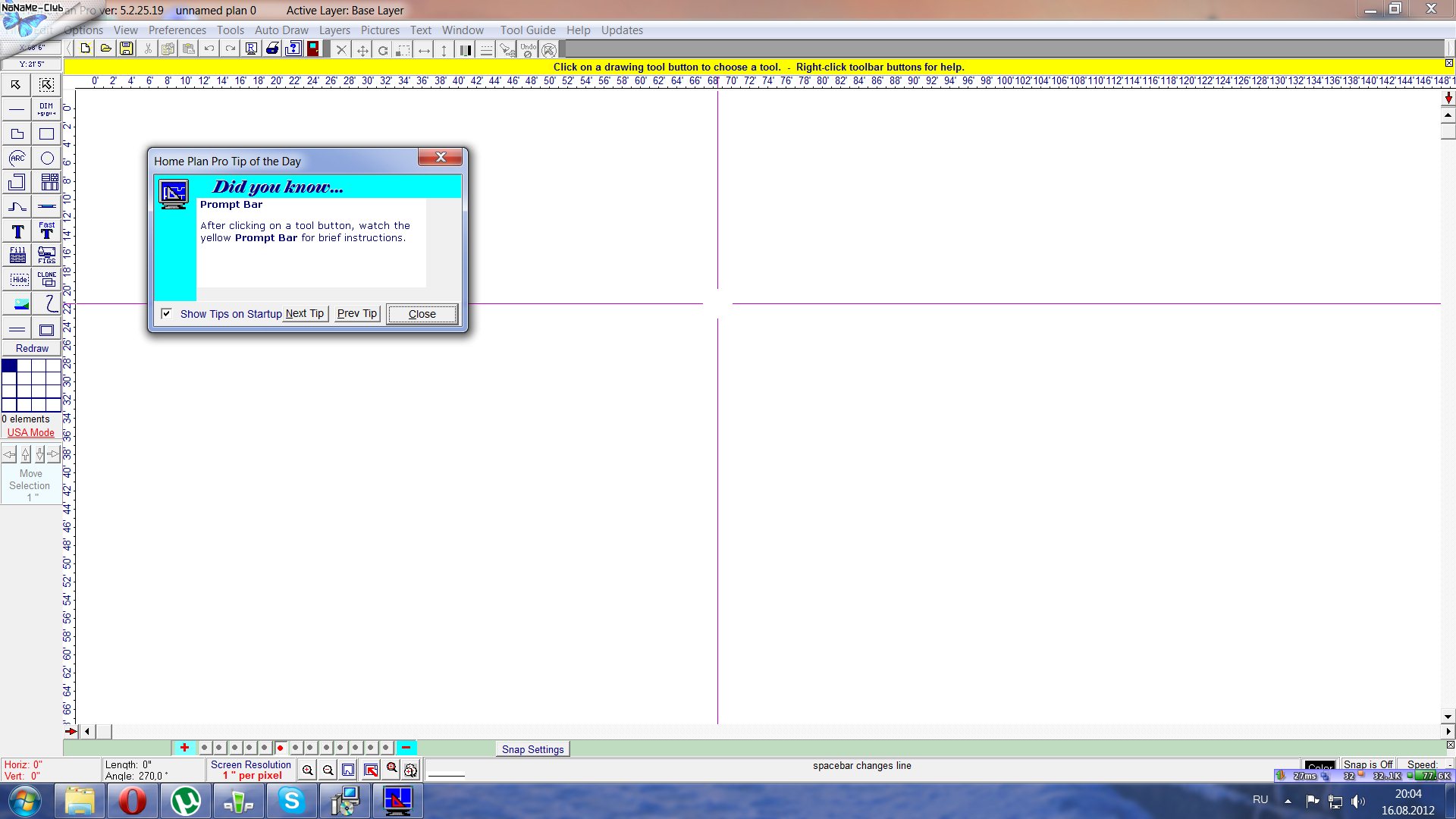
Task: Click the red plus zoom step button
Action: pyautogui.click(x=184, y=748)
